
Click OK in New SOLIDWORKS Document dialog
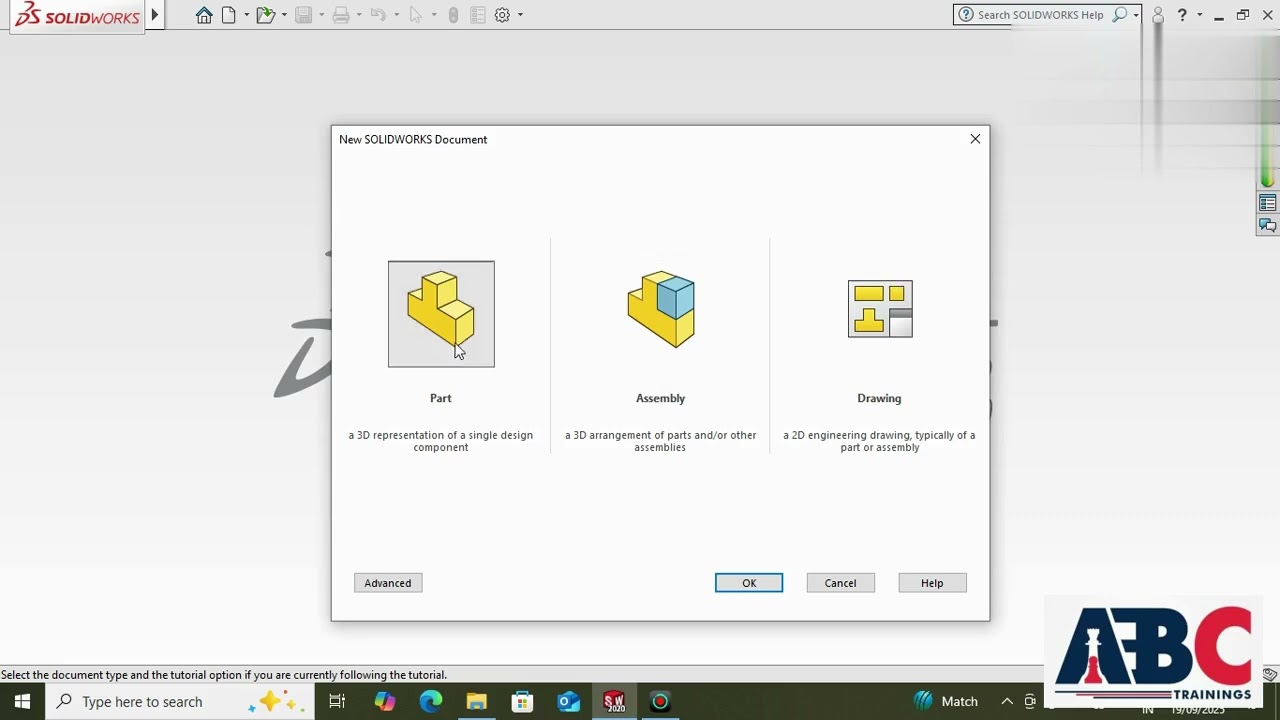coord(749,583)
